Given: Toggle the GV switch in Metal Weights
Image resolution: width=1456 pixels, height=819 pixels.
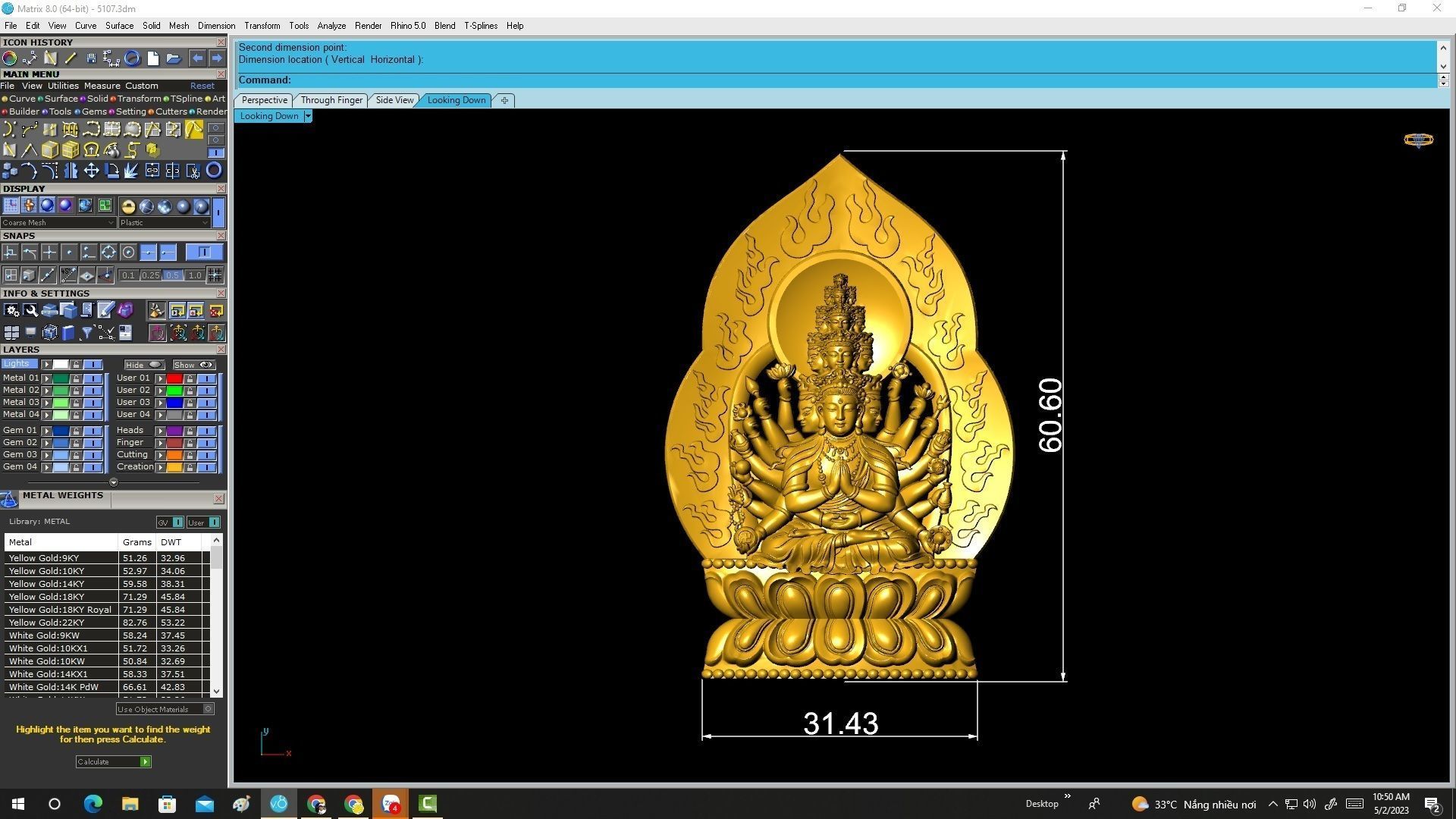Looking at the screenshot, I should 170,522.
